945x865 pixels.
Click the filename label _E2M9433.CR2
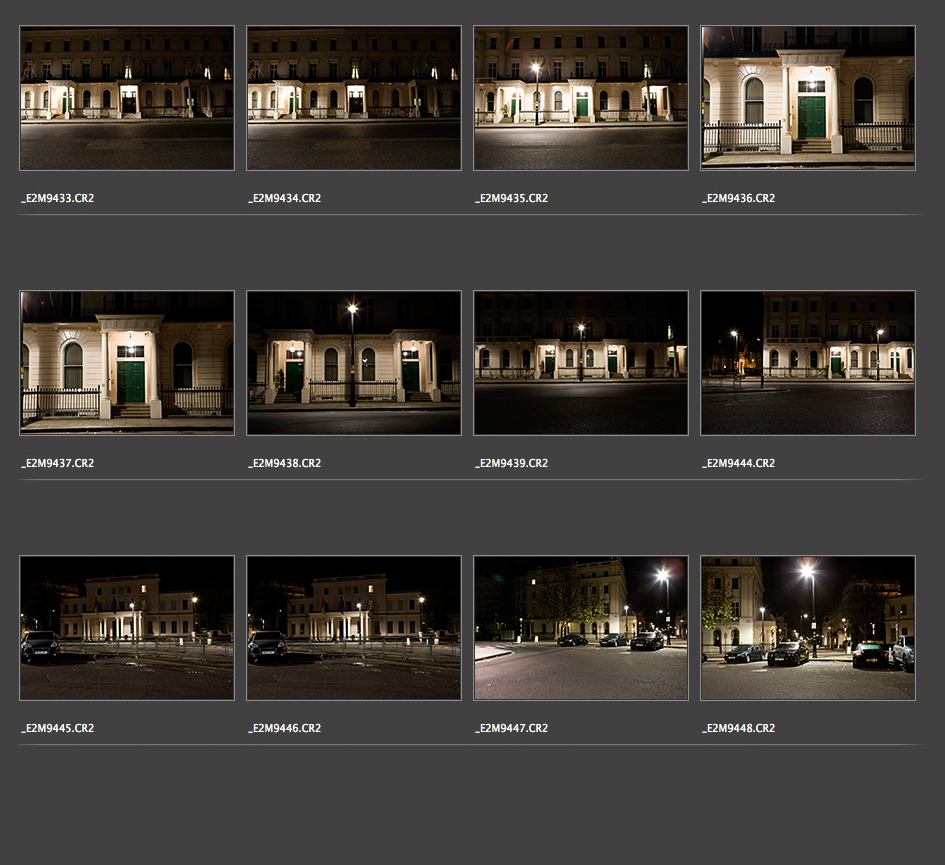click(x=58, y=199)
